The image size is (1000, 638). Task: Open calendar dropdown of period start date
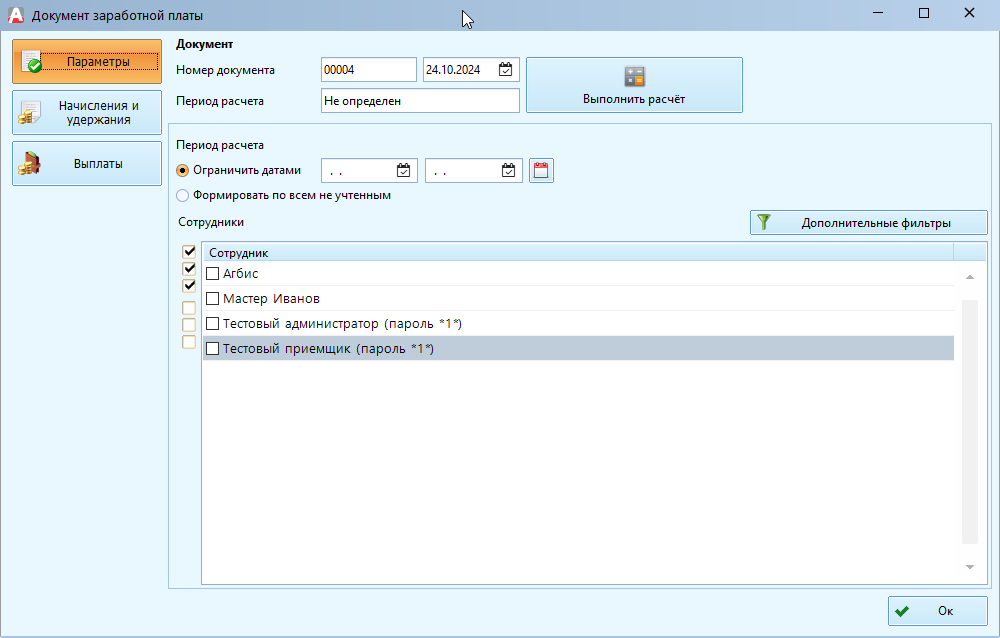[404, 171]
